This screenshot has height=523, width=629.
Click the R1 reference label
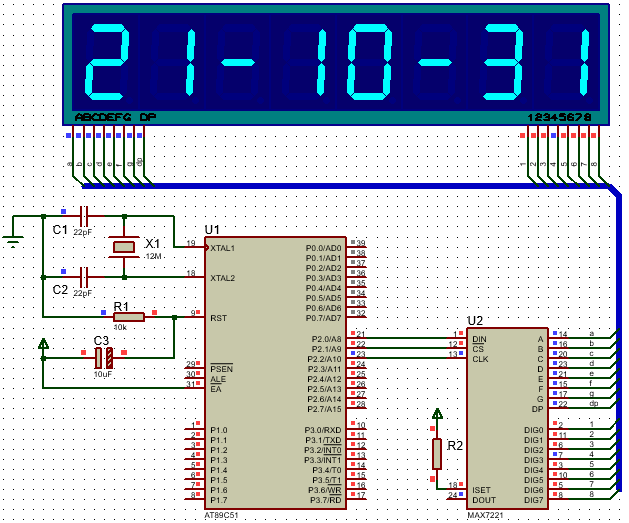click(x=121, y=306)
